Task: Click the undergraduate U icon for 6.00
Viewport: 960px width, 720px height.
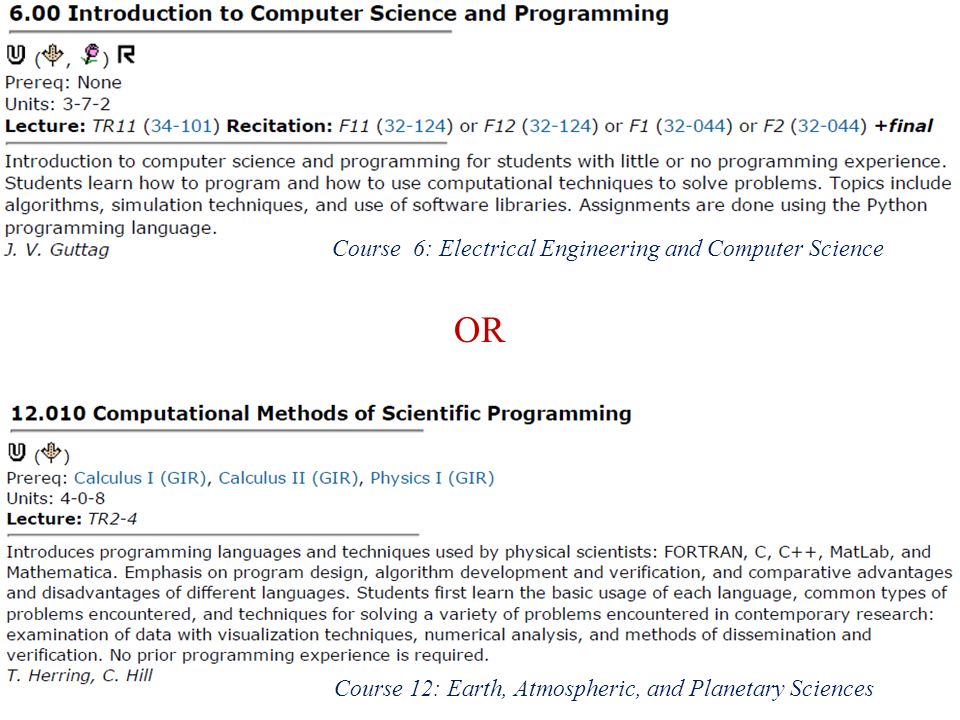Action: (16, 55)
